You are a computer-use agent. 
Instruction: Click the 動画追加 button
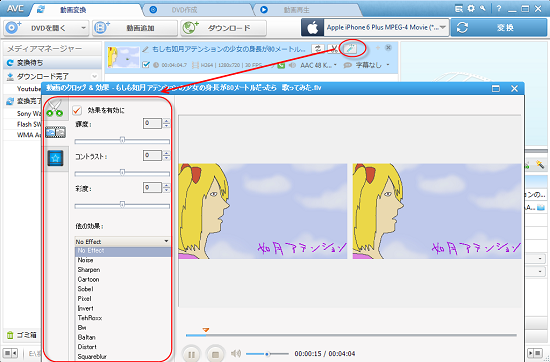(x=135, y=28)
